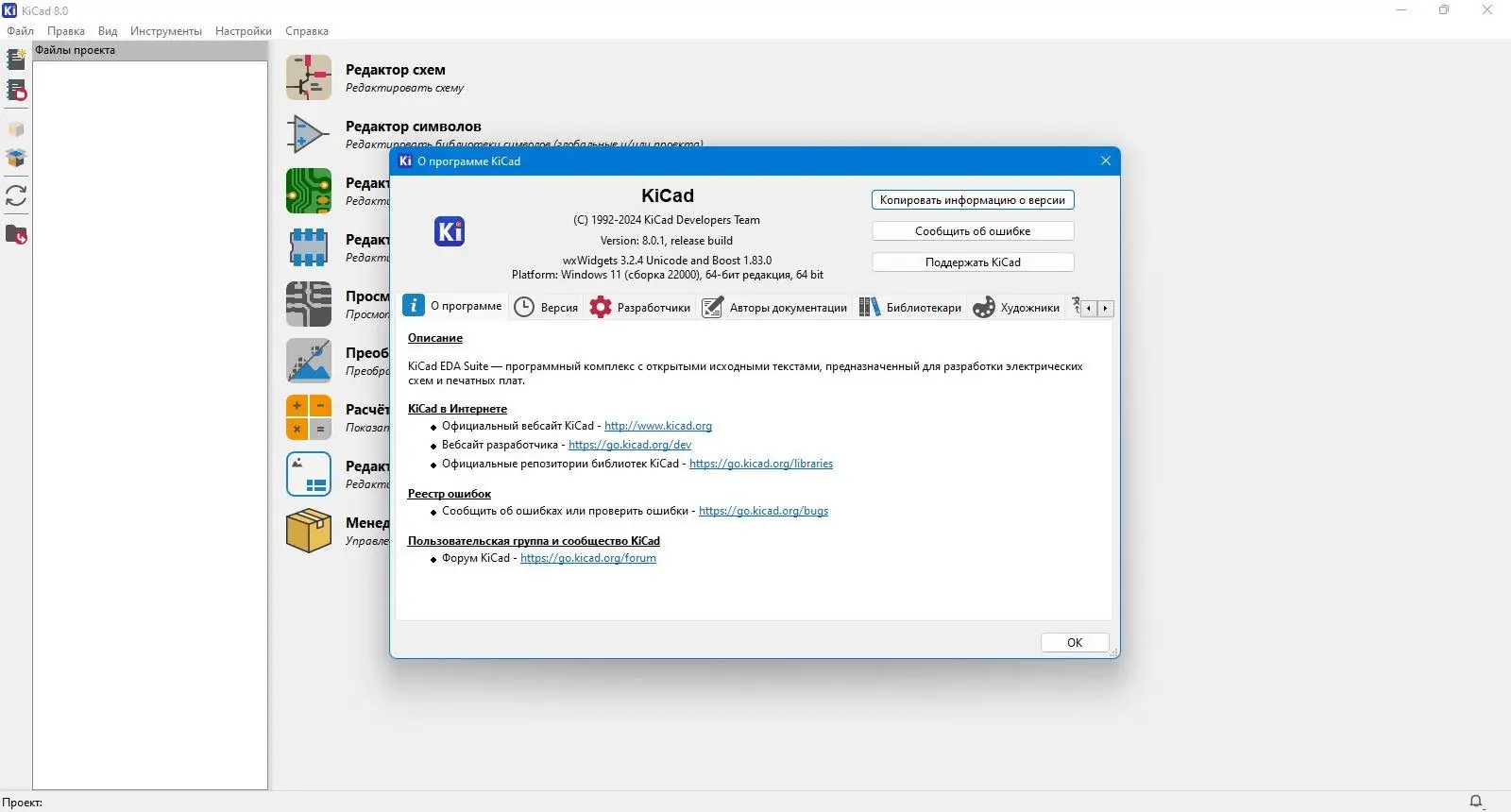Click the archive project icon in left toolbar
Viewport: 1511px width, 812px height.
click(16, 129)
